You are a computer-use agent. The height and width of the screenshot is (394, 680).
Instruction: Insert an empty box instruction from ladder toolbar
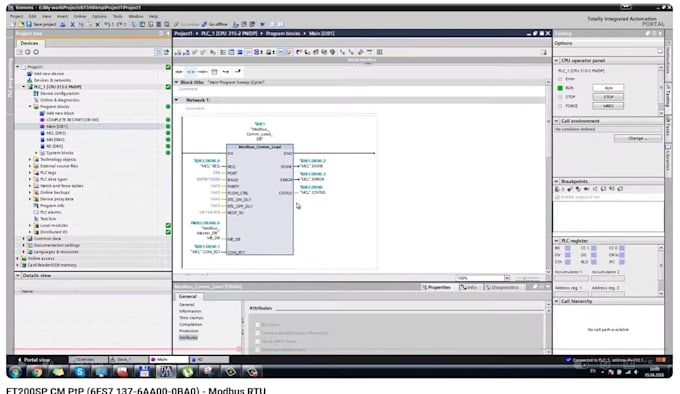click(214, 72)
